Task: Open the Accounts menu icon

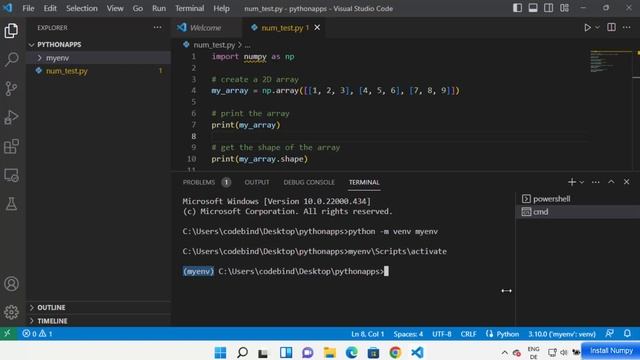Action: [11, 284]
